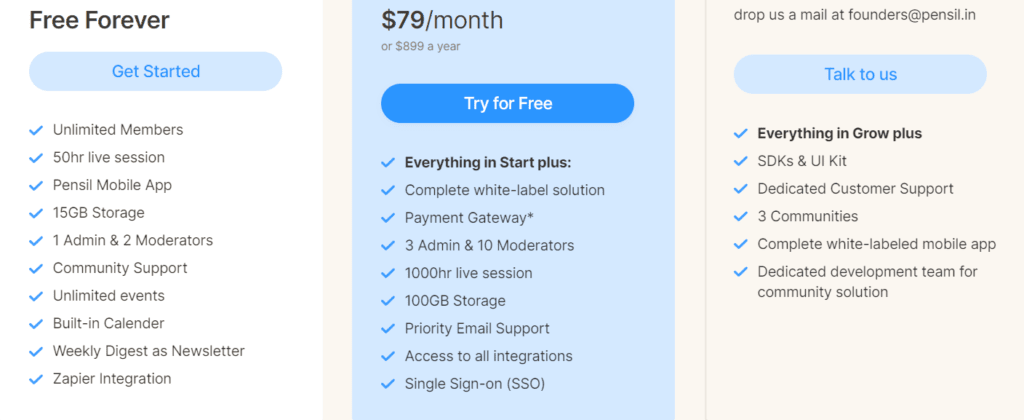The width and height of the screenshot is (1024, 420).
Task: Click the Get Started button
Action: coord(156,72)
